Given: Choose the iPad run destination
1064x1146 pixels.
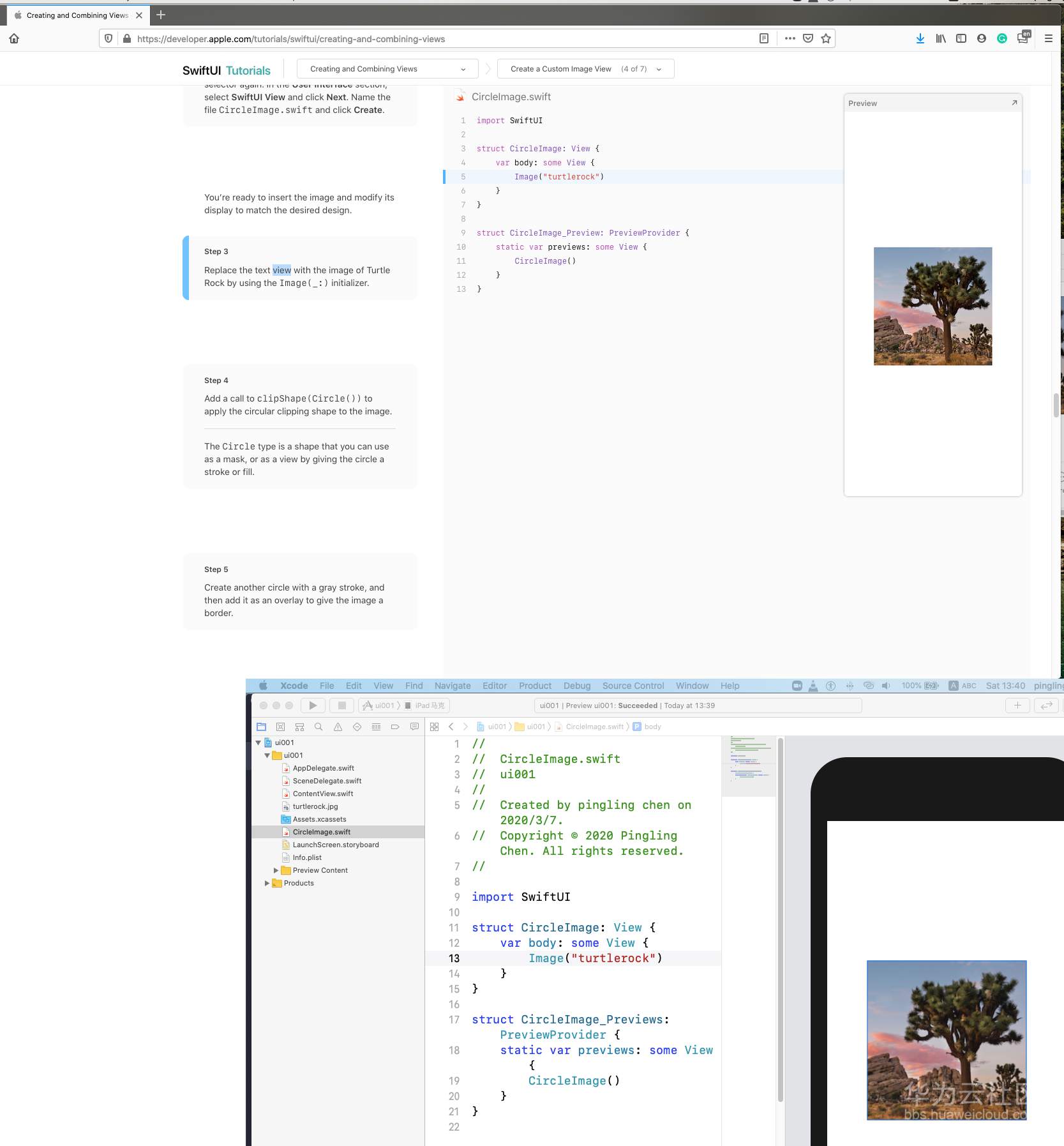Looking at the screenshot, I should (x=426, y=705).
